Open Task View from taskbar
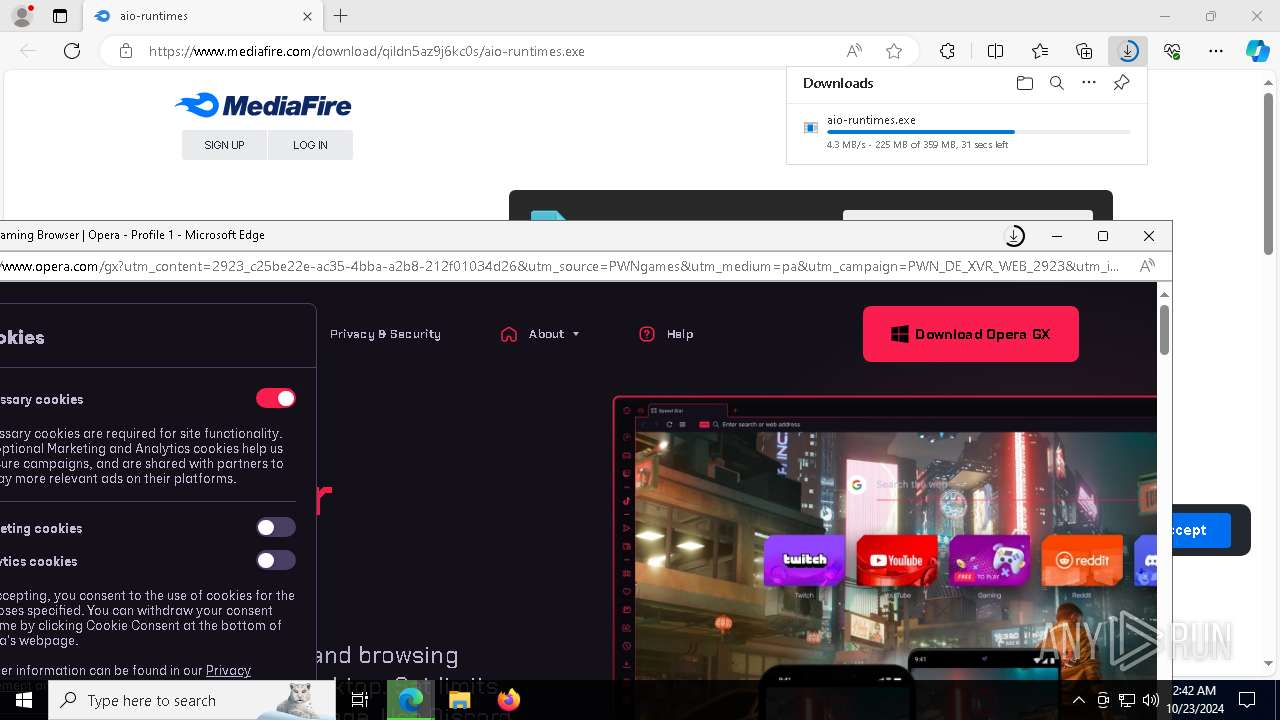The width and height of the screenshot is (1280, 720). pyautogui.click(x=360, y=700)
